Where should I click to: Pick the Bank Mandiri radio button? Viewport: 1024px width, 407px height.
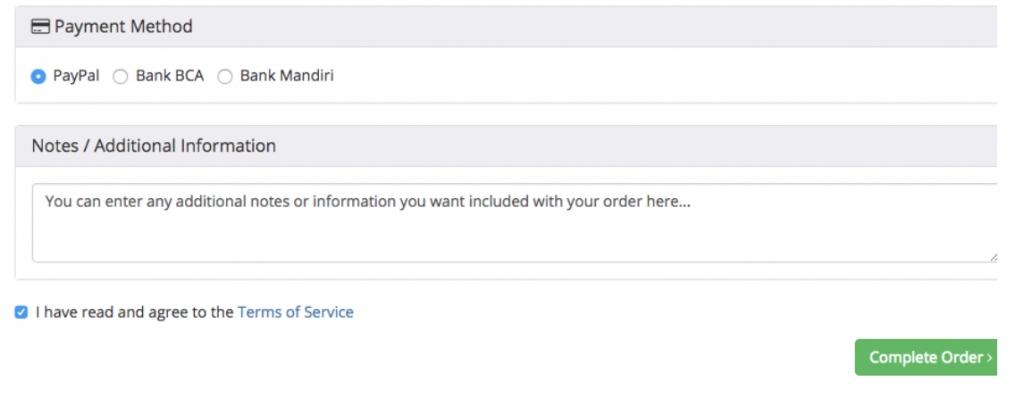(x=225, y=76)
